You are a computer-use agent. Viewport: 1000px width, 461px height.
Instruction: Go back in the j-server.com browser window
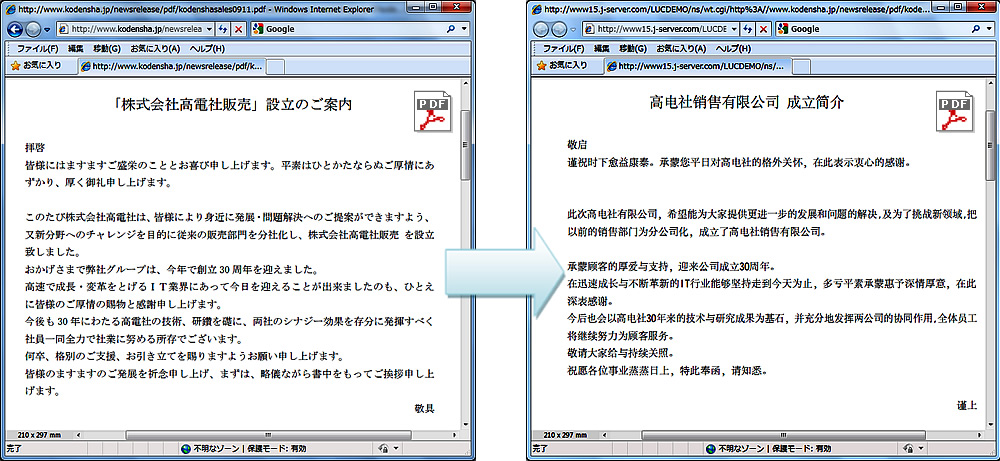(x=540, y=29)
